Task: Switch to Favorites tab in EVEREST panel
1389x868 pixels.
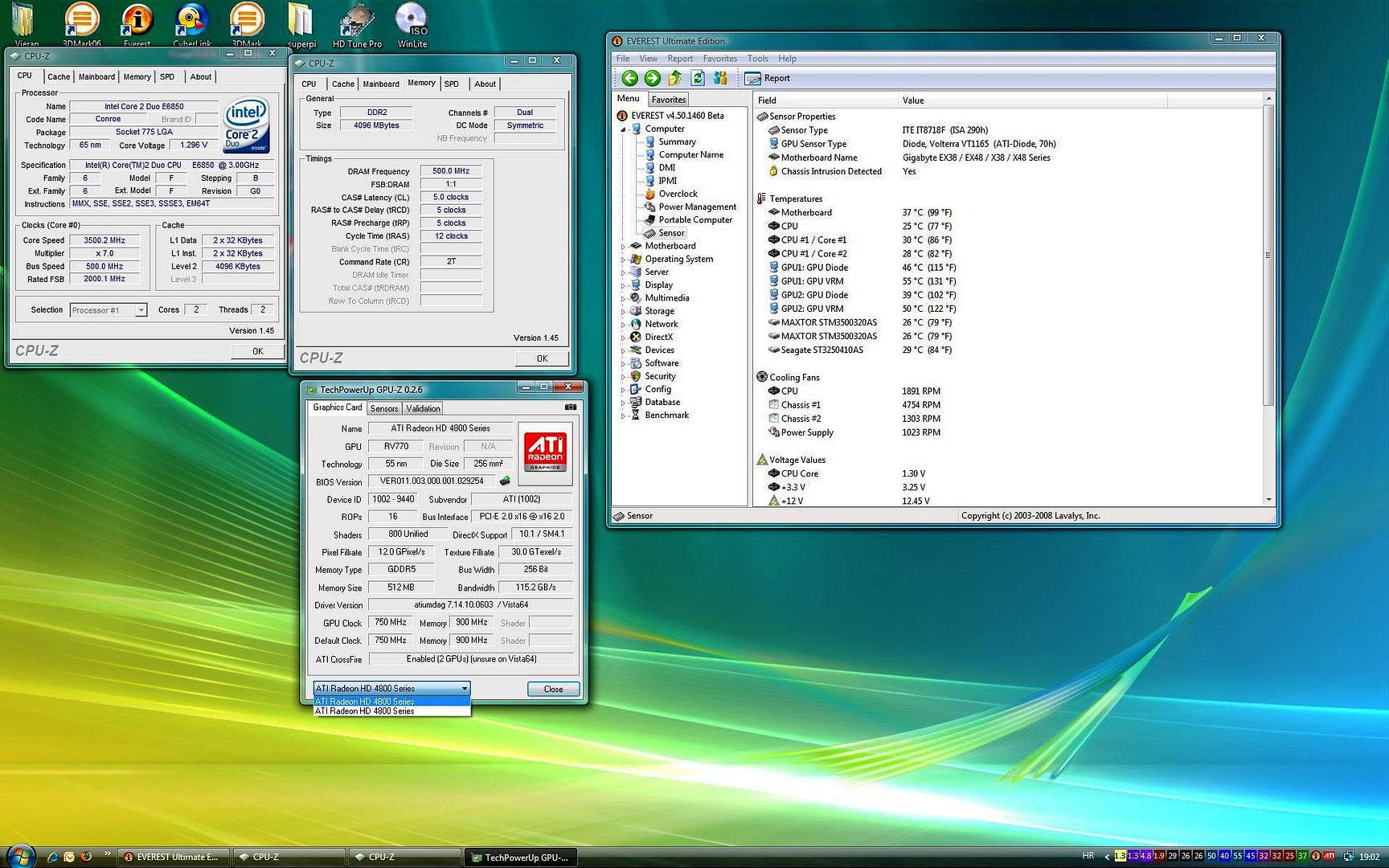Action: point(669,100)
